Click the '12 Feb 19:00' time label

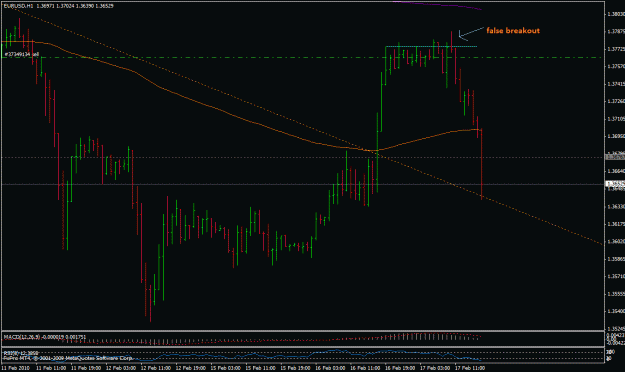point(191,368)
